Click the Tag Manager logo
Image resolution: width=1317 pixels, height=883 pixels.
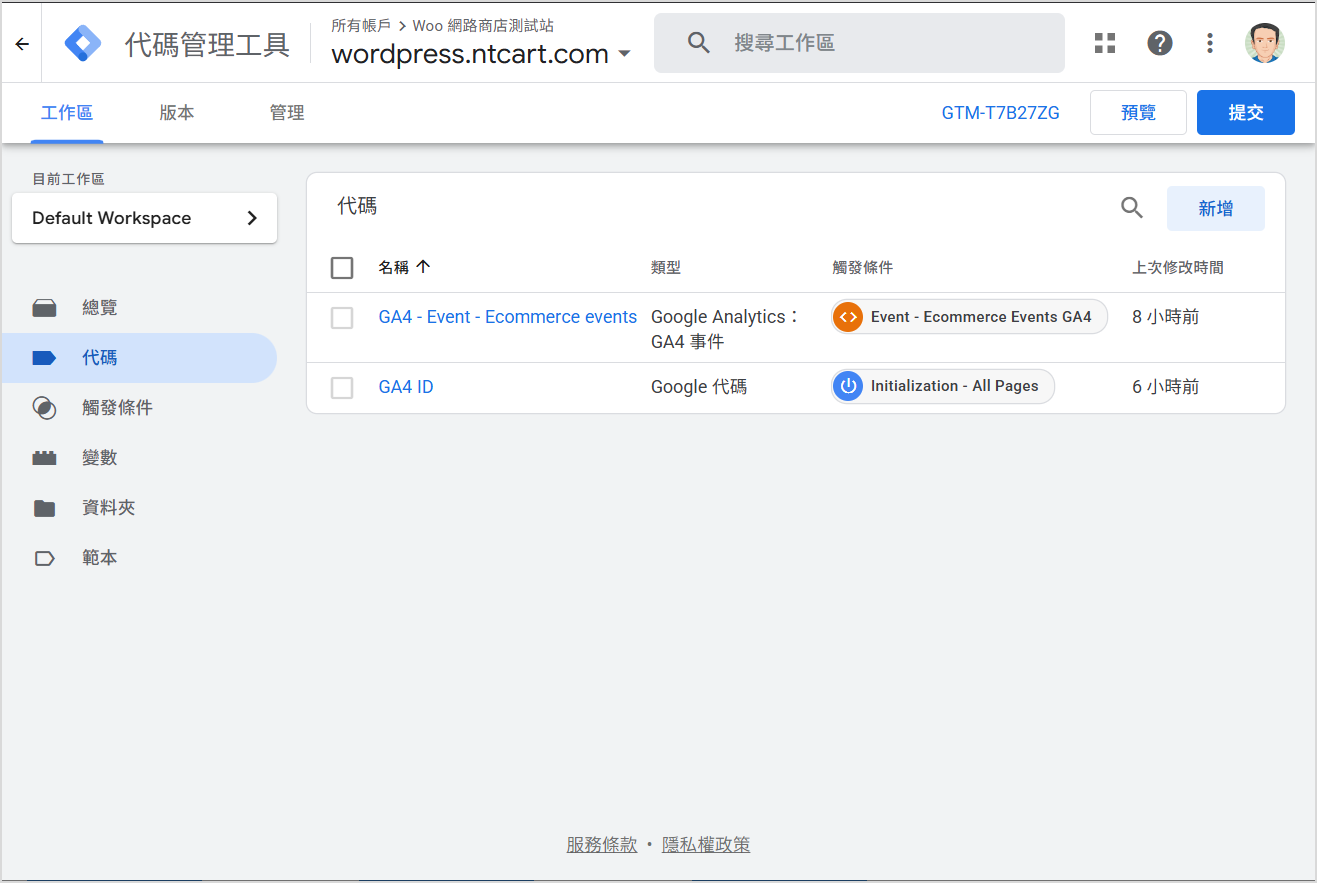pyautogui.click(x=83, y=43)
